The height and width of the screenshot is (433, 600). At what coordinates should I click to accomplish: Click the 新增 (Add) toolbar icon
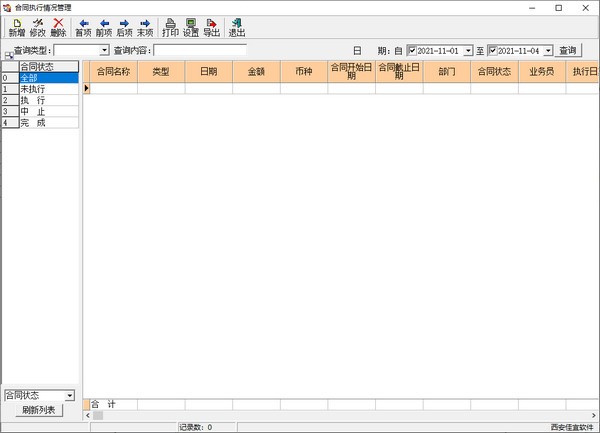[x=16, y=27]
